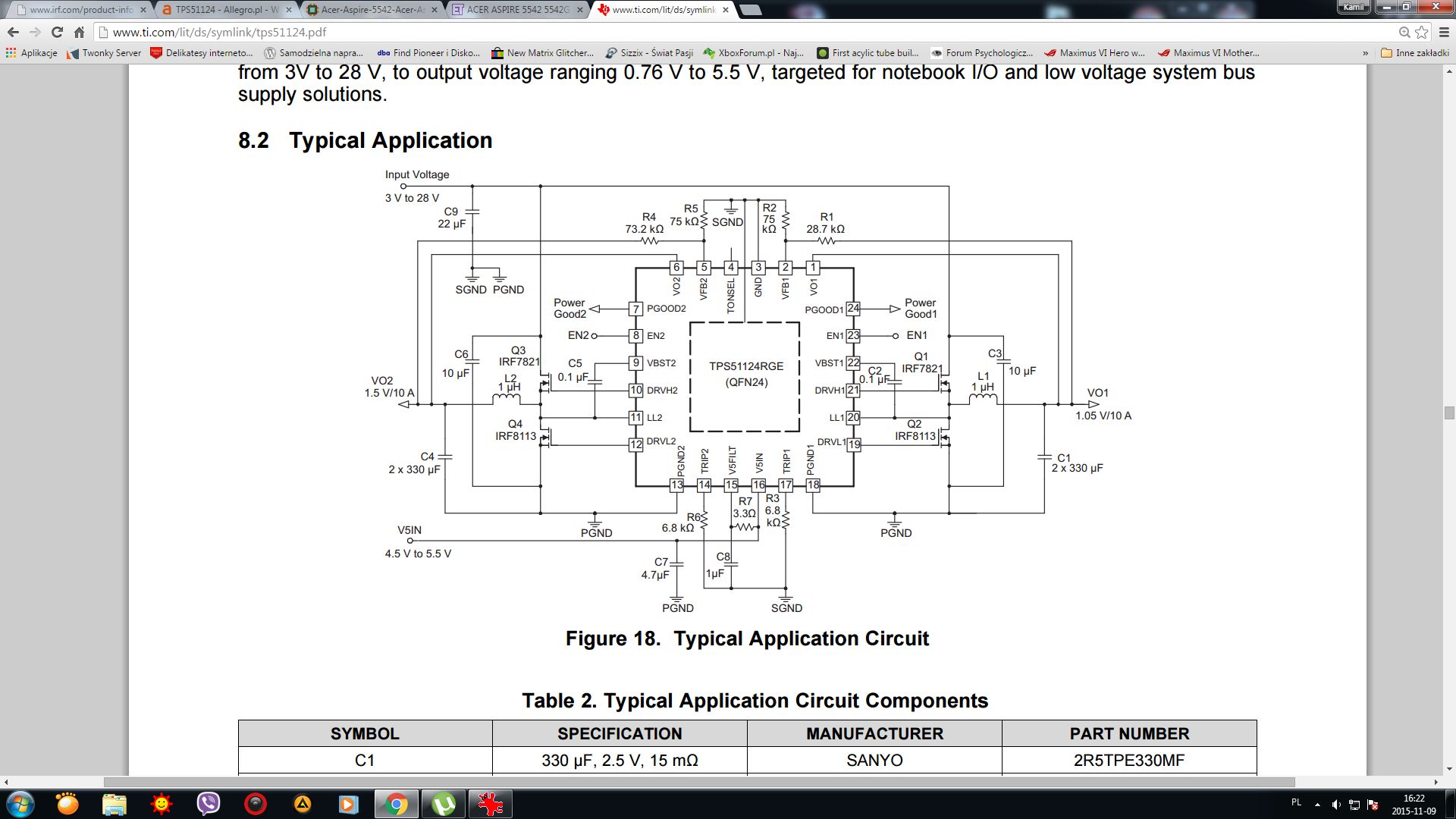Open Inne zakładki bookmarks folder

pos(1415,53)
